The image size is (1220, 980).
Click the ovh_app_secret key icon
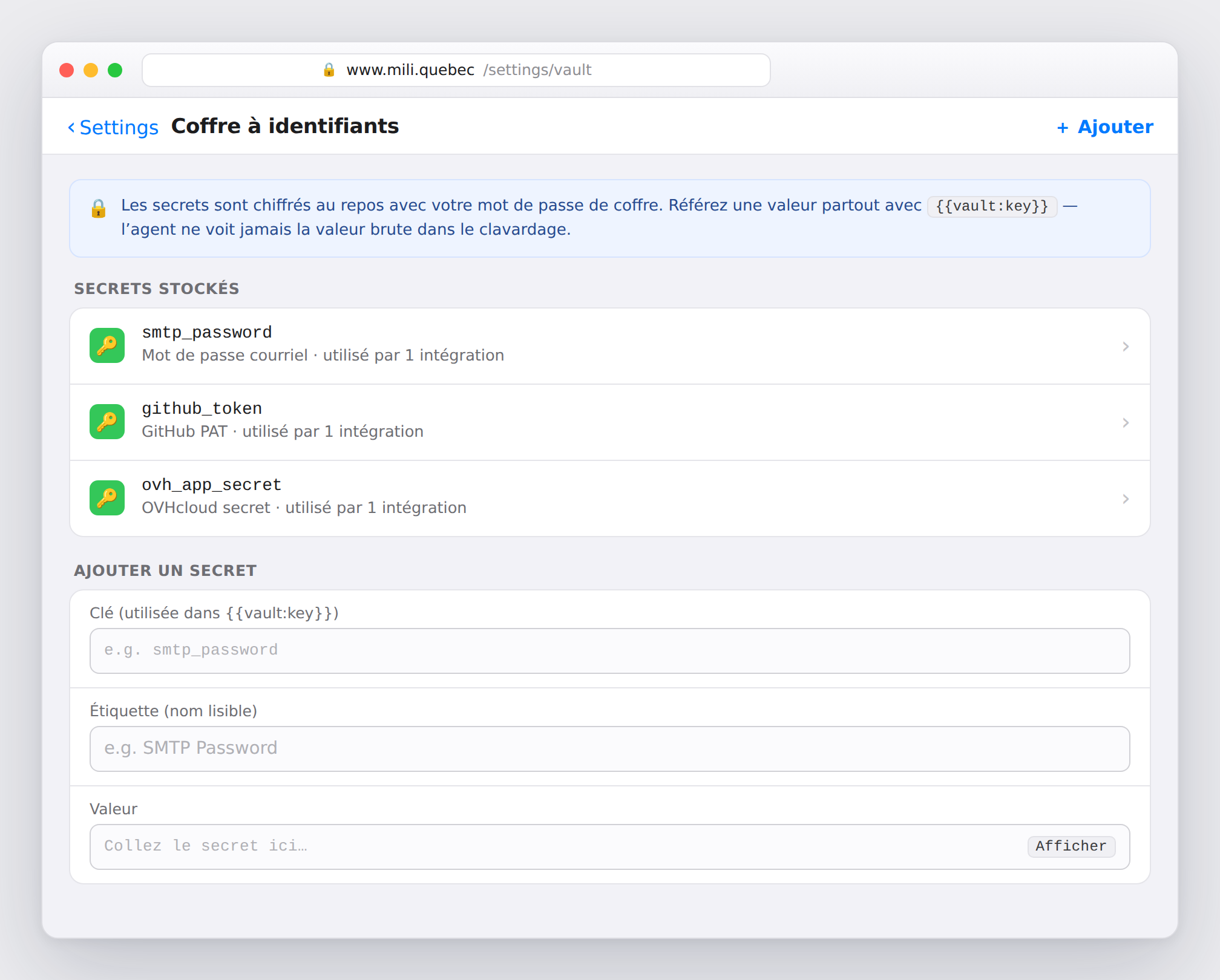pyautogui.click(x=107, y=498)
